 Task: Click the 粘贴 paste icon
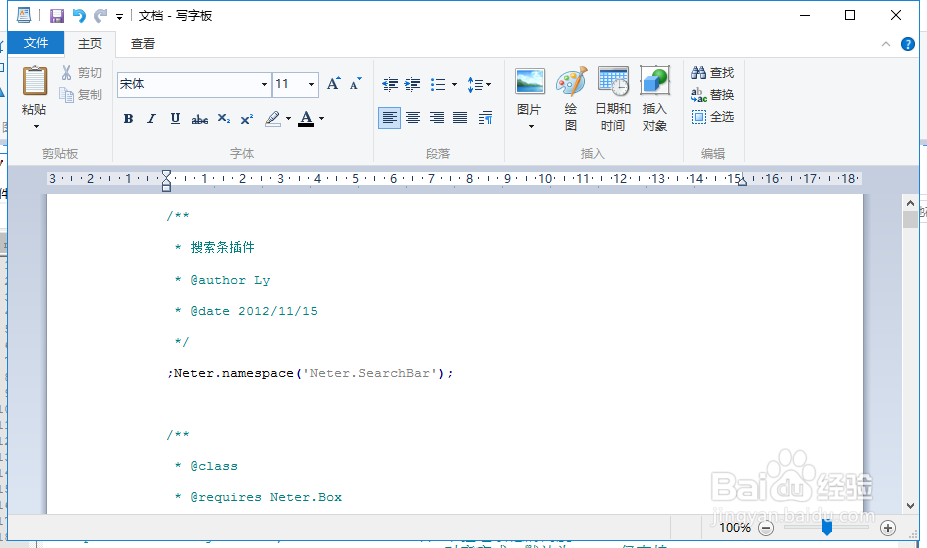34,81
